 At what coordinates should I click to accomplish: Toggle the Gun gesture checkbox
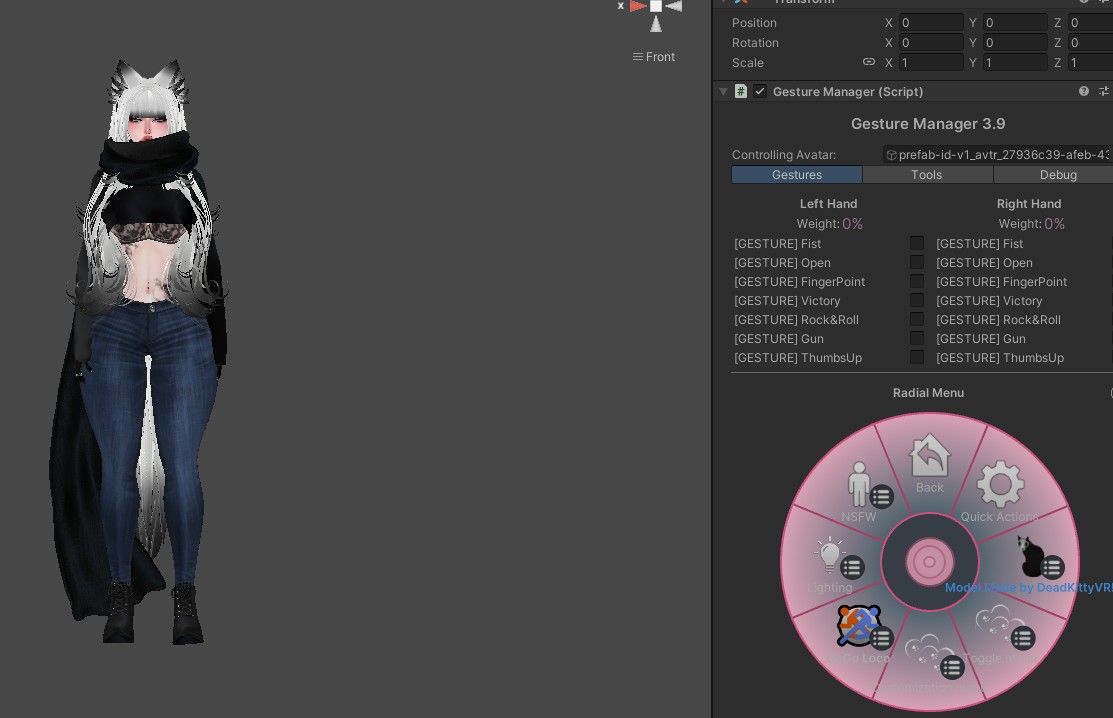coord(917,338)
